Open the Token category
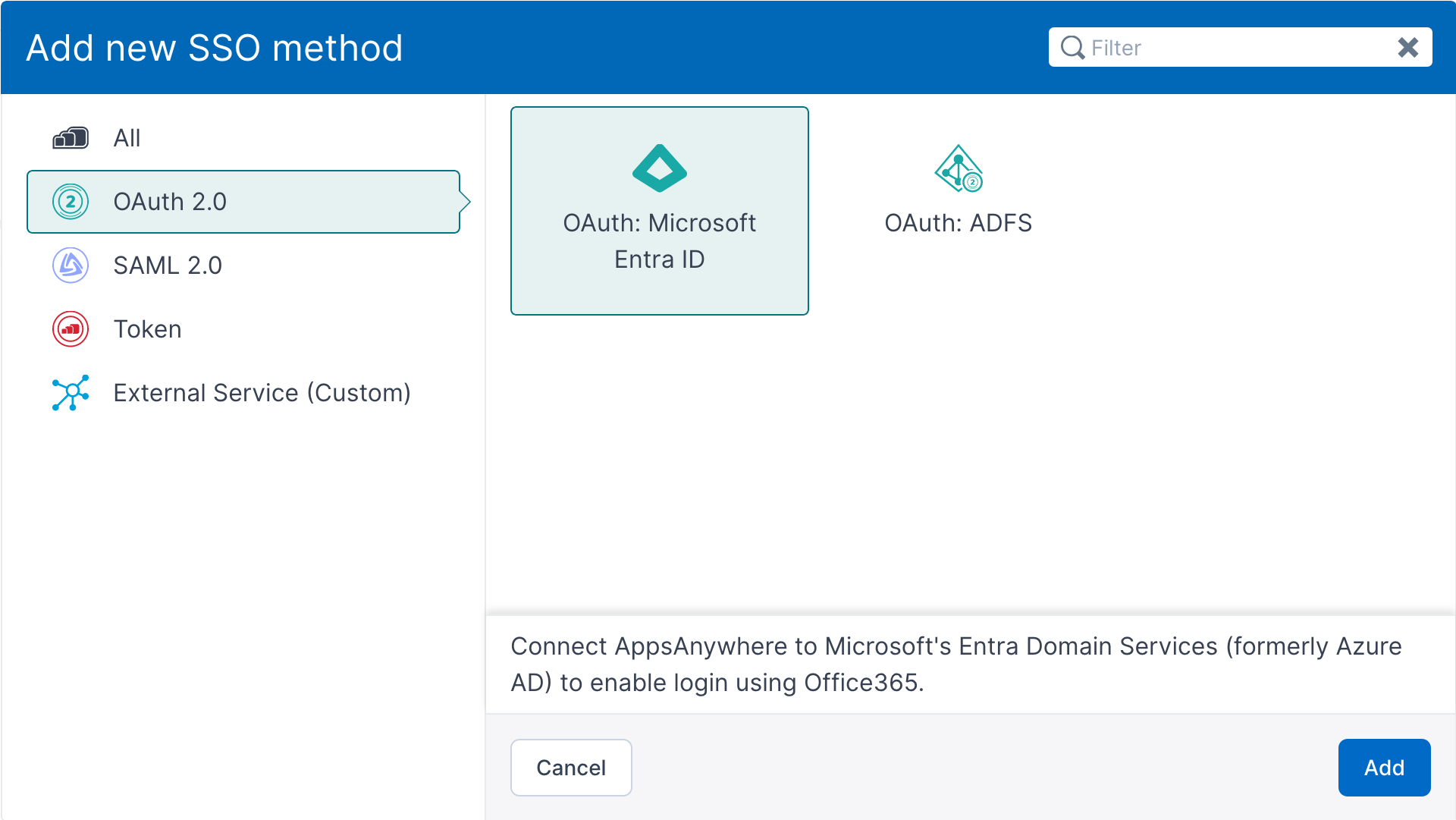The height and width of the screenshot is (820, 1456). pyautogui.click(x=147, y=329)
